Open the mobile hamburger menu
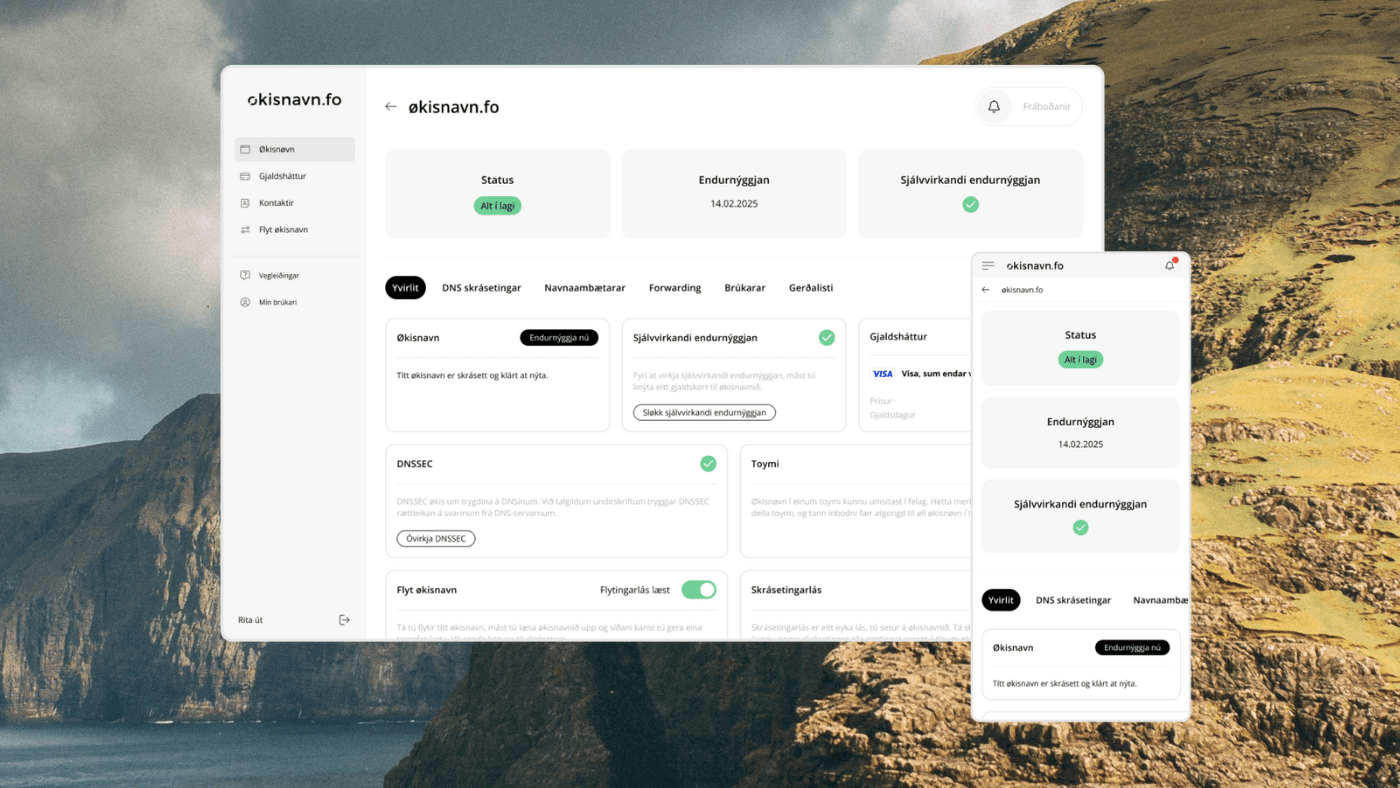This screenshot has width=1400, height=788. click(988, 266)
